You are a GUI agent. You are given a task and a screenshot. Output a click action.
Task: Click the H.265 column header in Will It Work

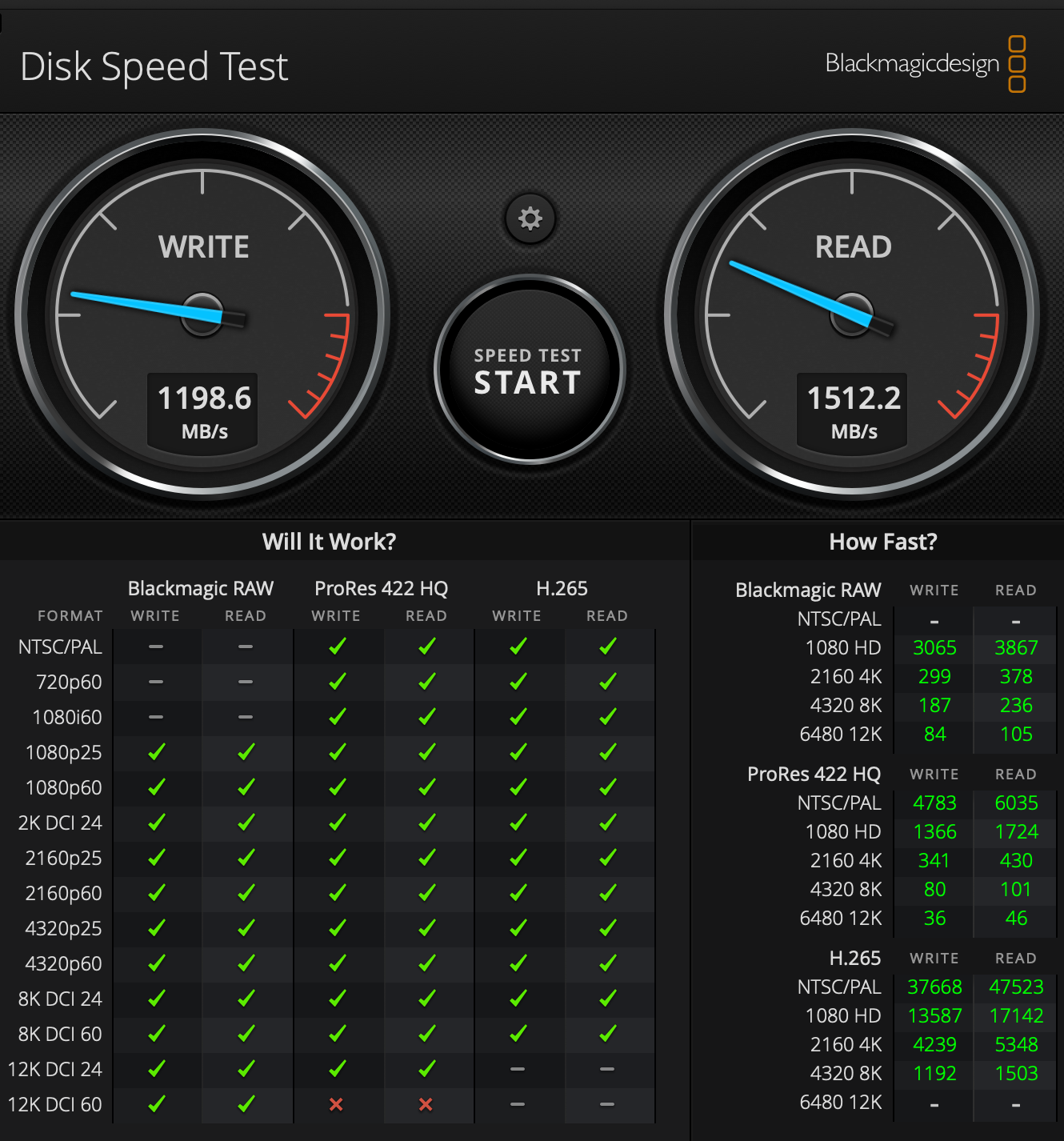(x=562, y=589)
